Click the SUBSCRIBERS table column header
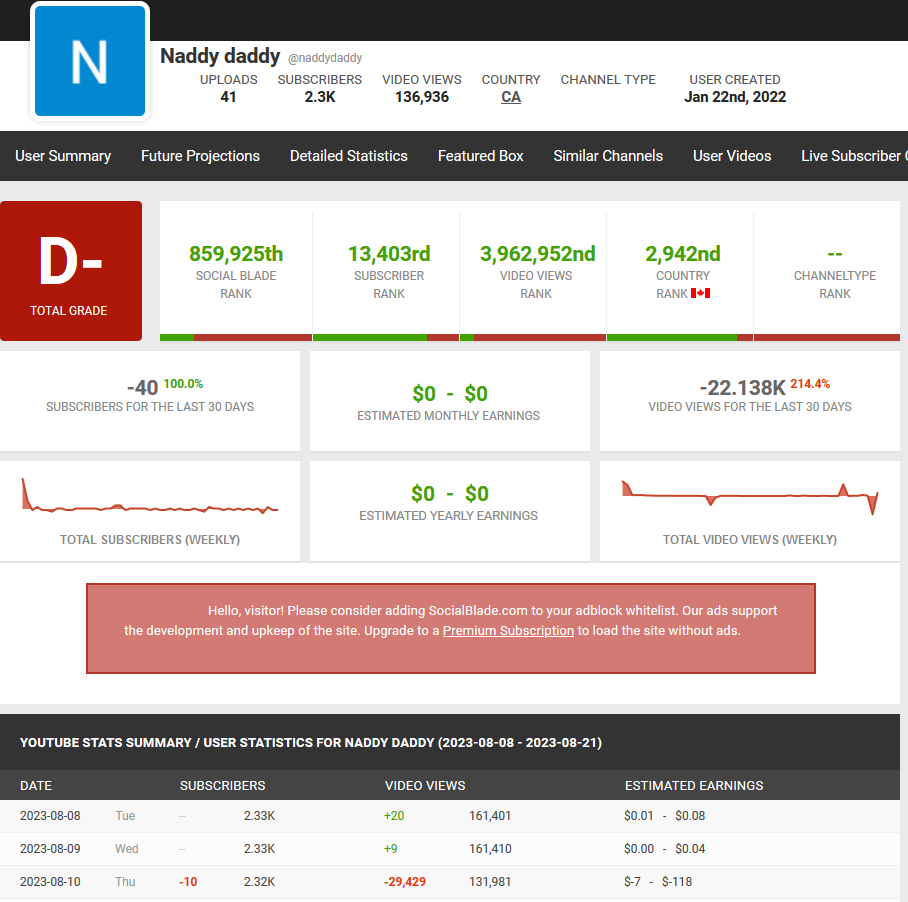The image size is (908, 902). 222,786
